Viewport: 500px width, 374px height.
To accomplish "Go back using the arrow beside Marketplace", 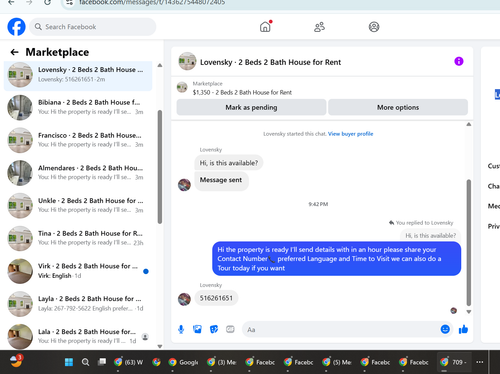I will click(x=14, y=52).
